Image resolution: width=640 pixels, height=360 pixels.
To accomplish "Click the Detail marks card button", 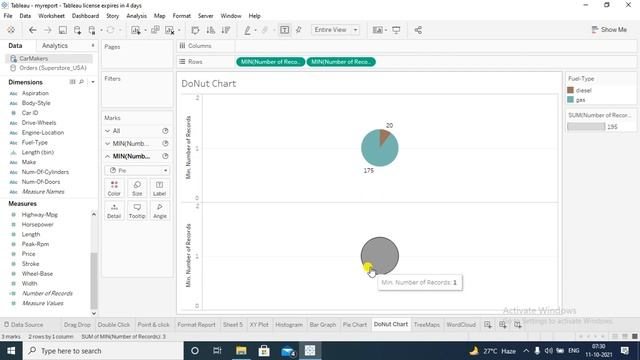I will tap(114, 211).
